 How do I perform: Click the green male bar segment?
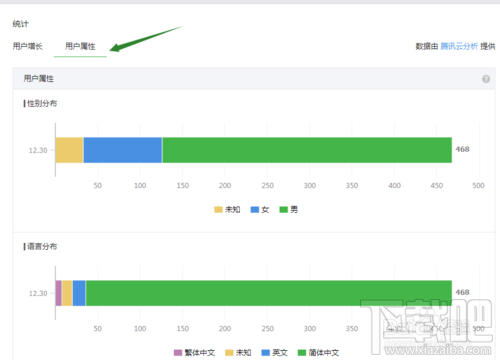pyautogui.click(x=307, y=150)
